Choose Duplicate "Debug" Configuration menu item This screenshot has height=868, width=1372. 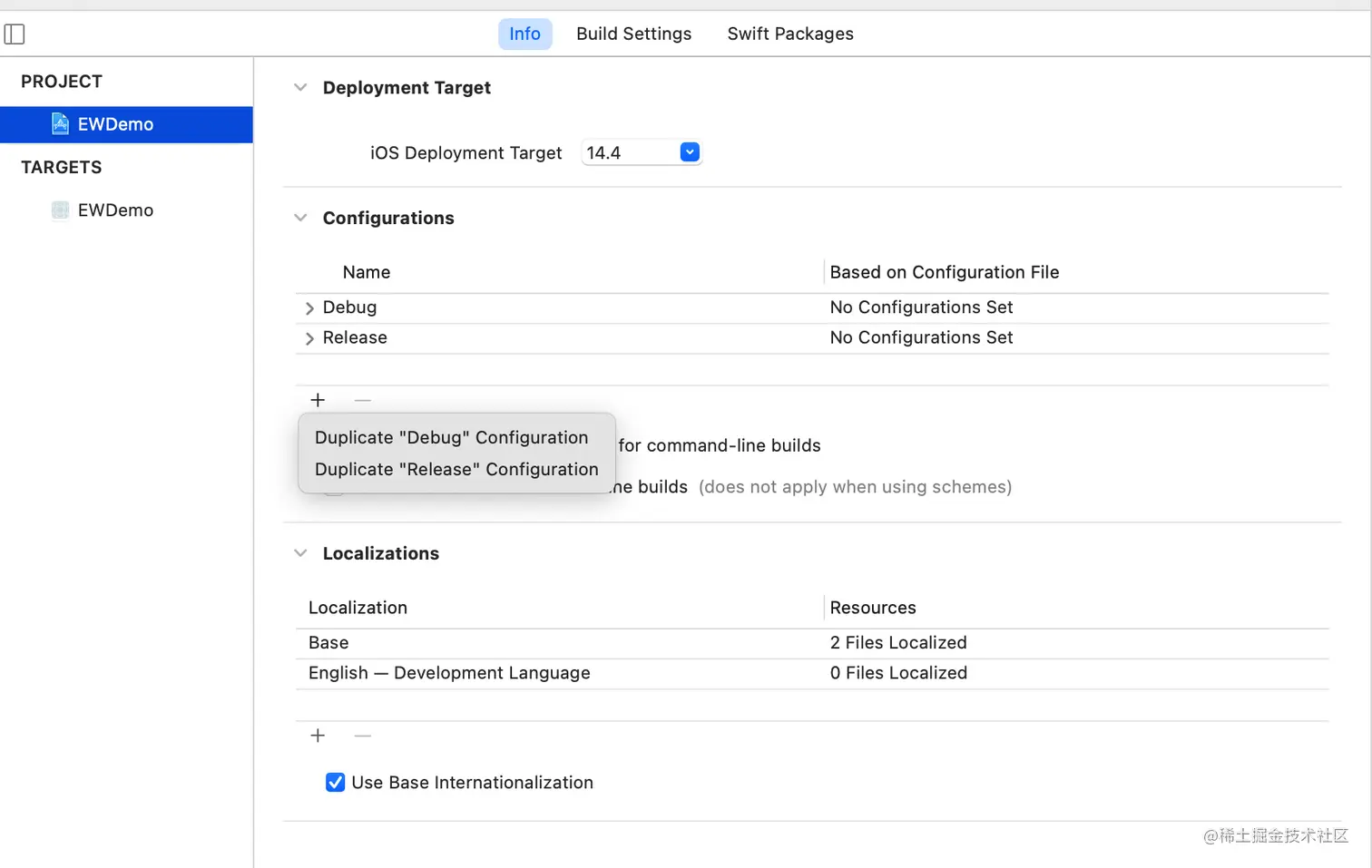tap(451, 437)
